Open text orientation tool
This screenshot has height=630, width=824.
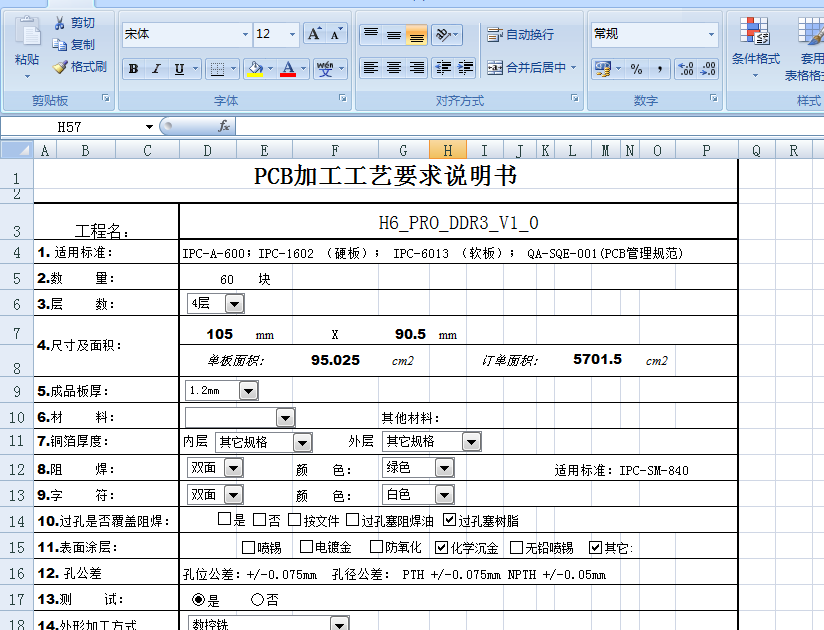(x=446, y=34)
